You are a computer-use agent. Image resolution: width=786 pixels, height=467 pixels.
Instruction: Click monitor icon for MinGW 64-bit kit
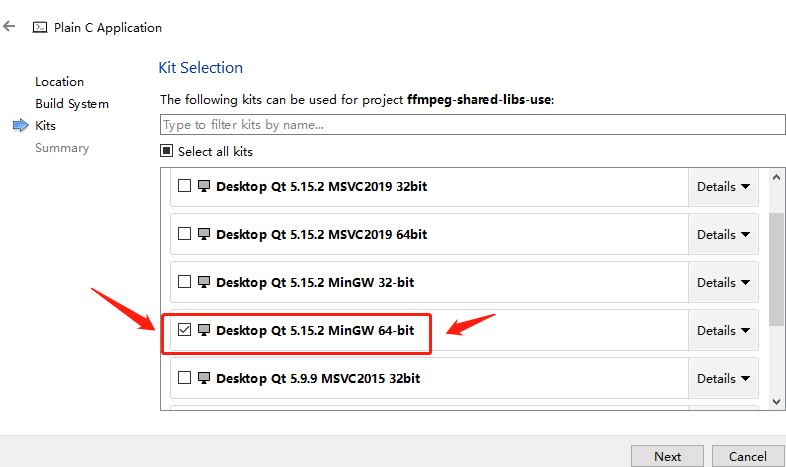[x=204, y=330]
